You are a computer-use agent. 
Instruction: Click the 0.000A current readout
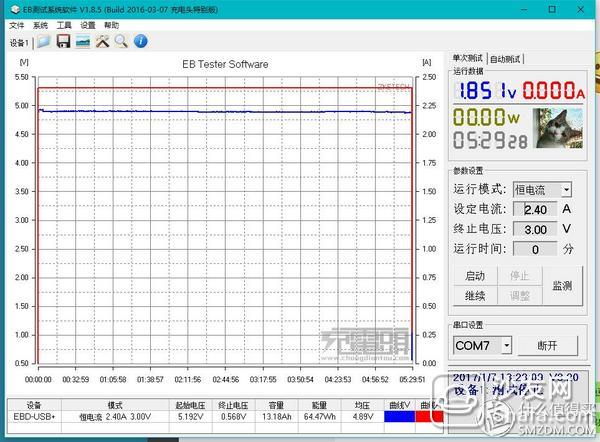tap(554, 91)
